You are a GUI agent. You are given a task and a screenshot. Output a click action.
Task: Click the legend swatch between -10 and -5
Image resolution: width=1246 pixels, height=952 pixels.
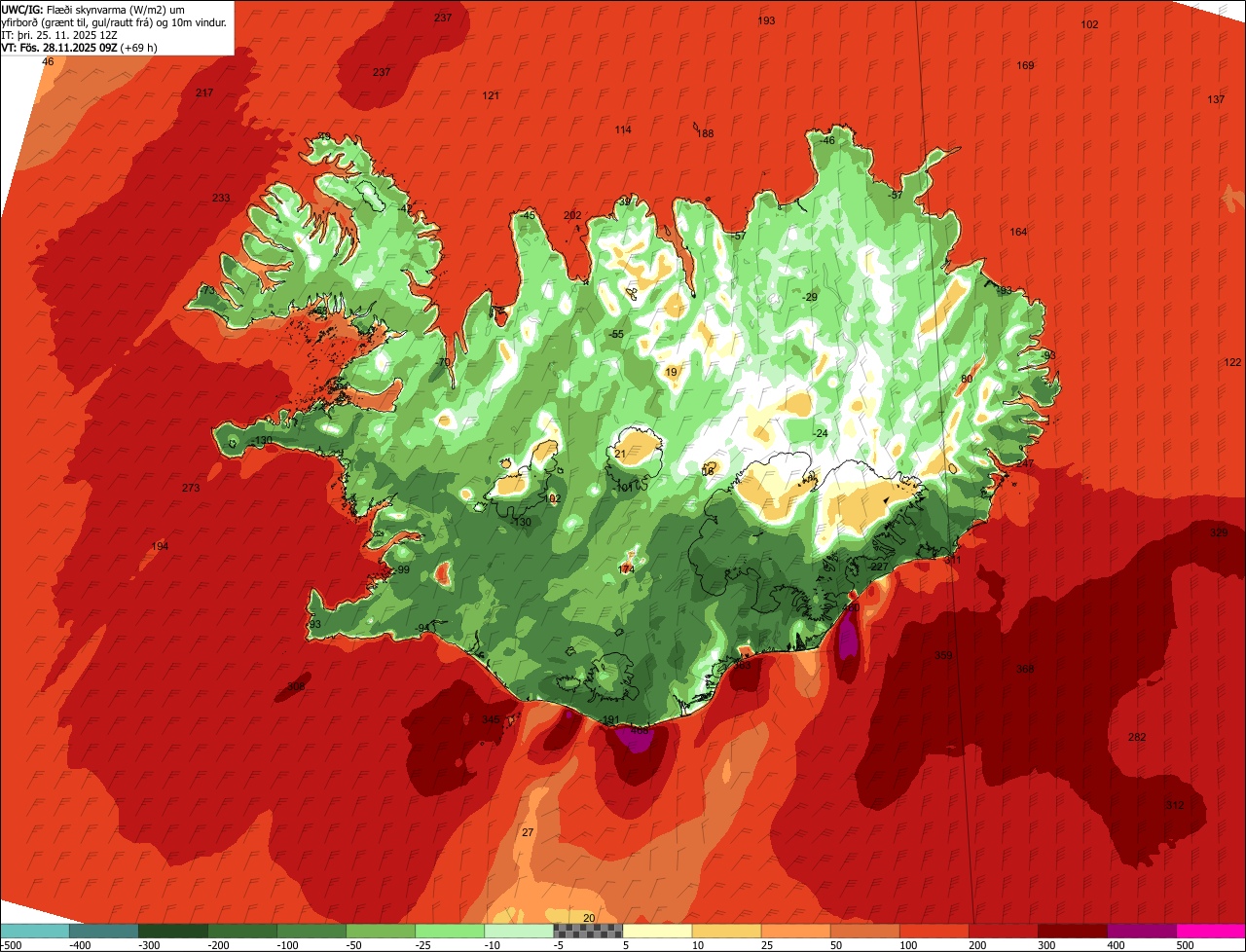pyautogui.click(x=519, y=931)
